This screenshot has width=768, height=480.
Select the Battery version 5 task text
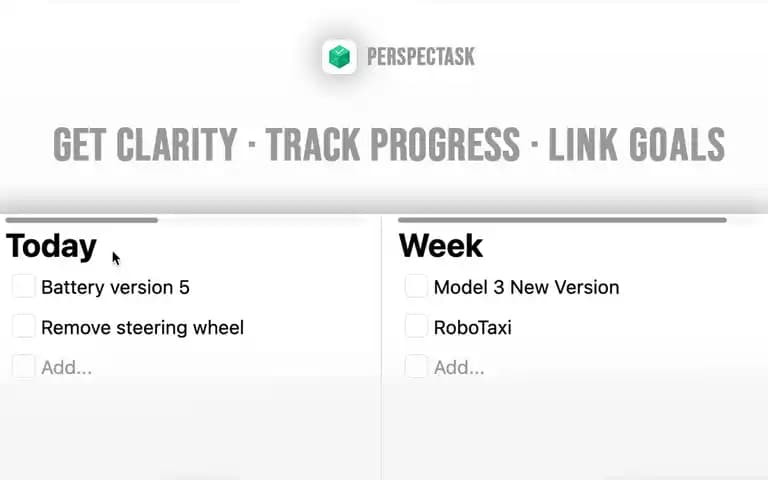[115, 288]
